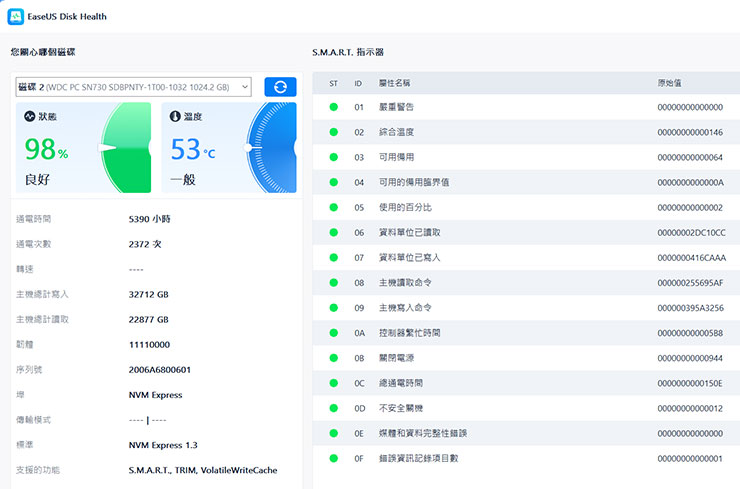The width and height of the screenshot is (740, 489).
Task: Select the 使用的百分比 attribute name
Action: point(405,207)
